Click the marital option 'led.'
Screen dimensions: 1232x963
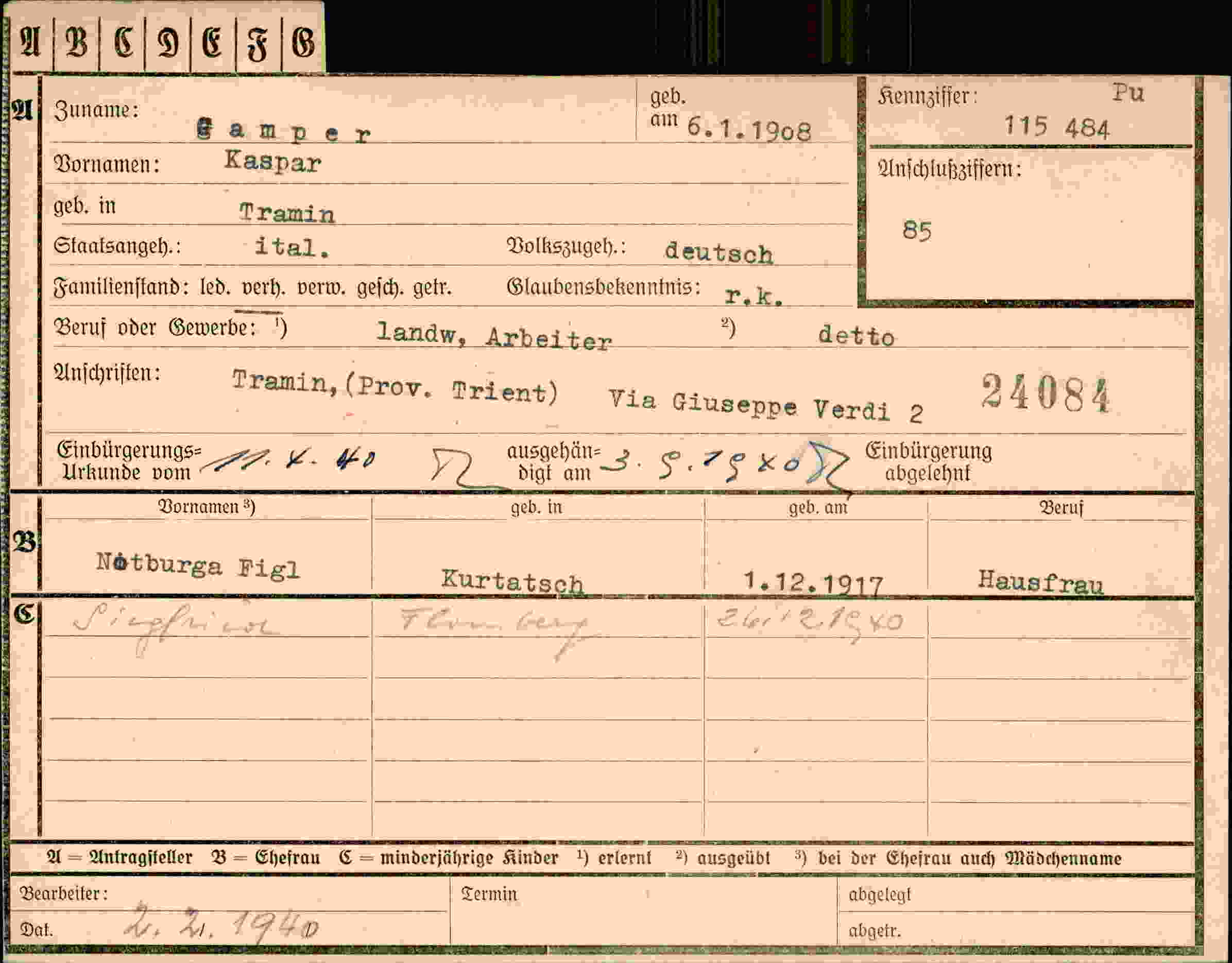pyautogui.click(x=215, y=288)
